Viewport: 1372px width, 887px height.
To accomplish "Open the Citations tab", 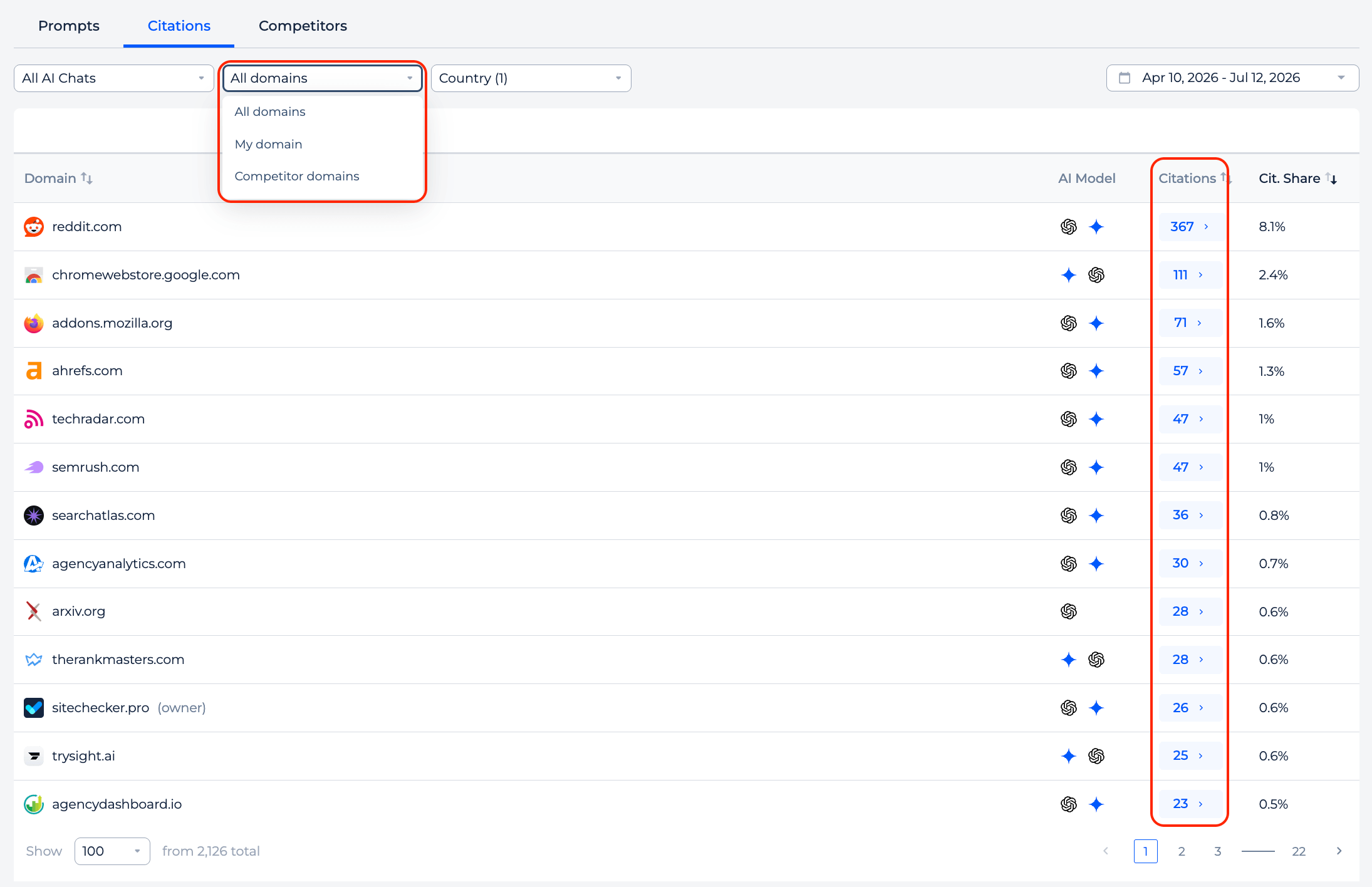I will [x=179, y=26].
